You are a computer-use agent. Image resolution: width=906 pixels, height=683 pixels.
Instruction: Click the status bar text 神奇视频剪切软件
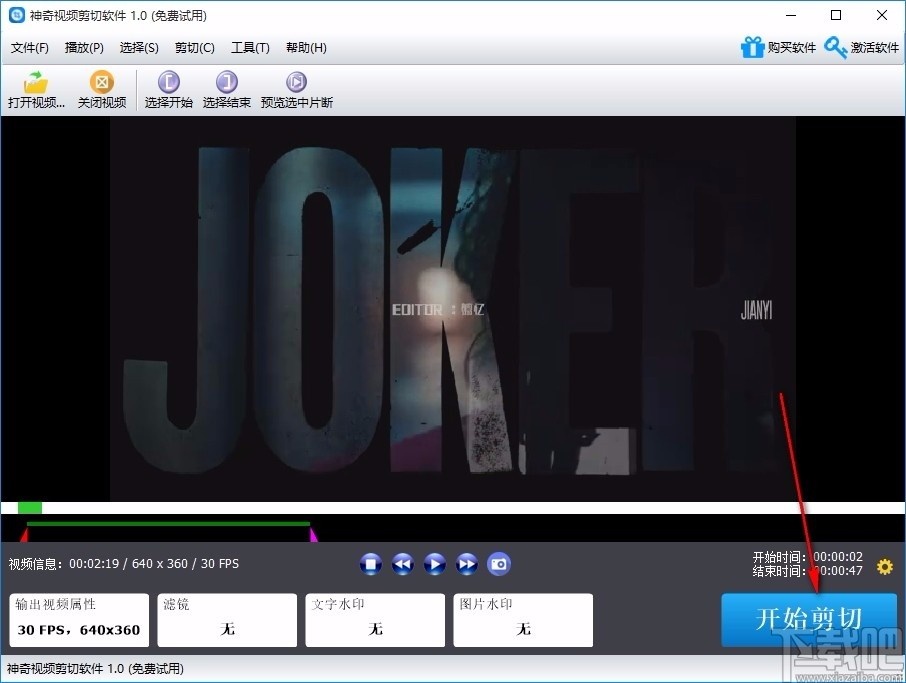pos(95,669)
